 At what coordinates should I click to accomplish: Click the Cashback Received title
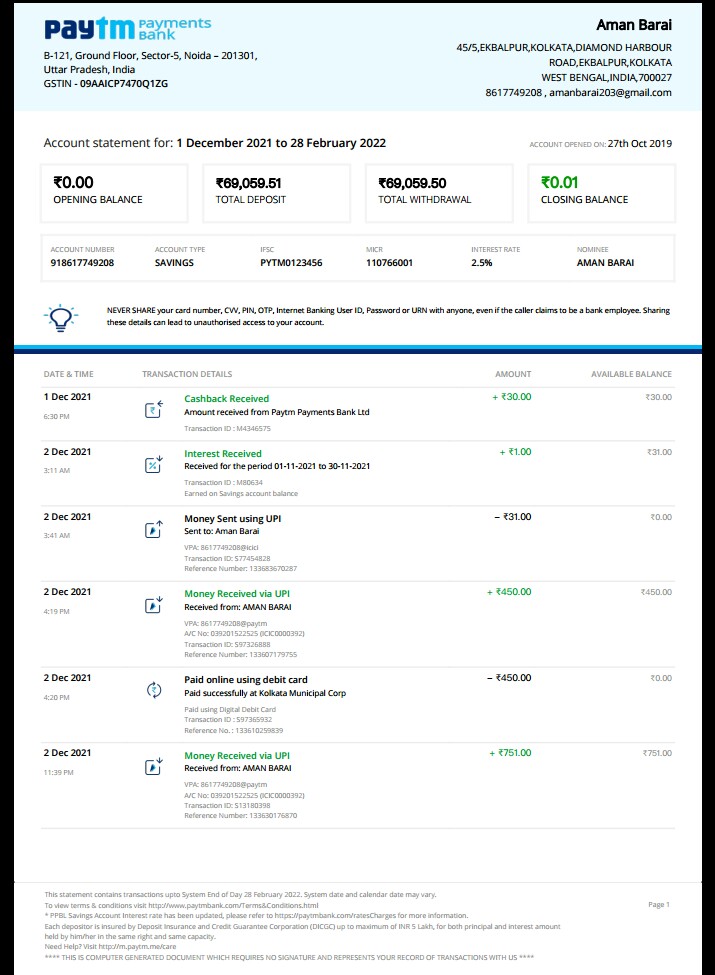[x=226, y=399]
